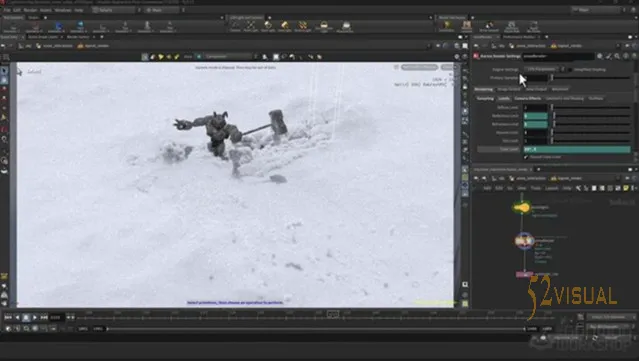Click the timeline current frame marker
Viewport: 639px width, 361px height.
tap(333, 314)
